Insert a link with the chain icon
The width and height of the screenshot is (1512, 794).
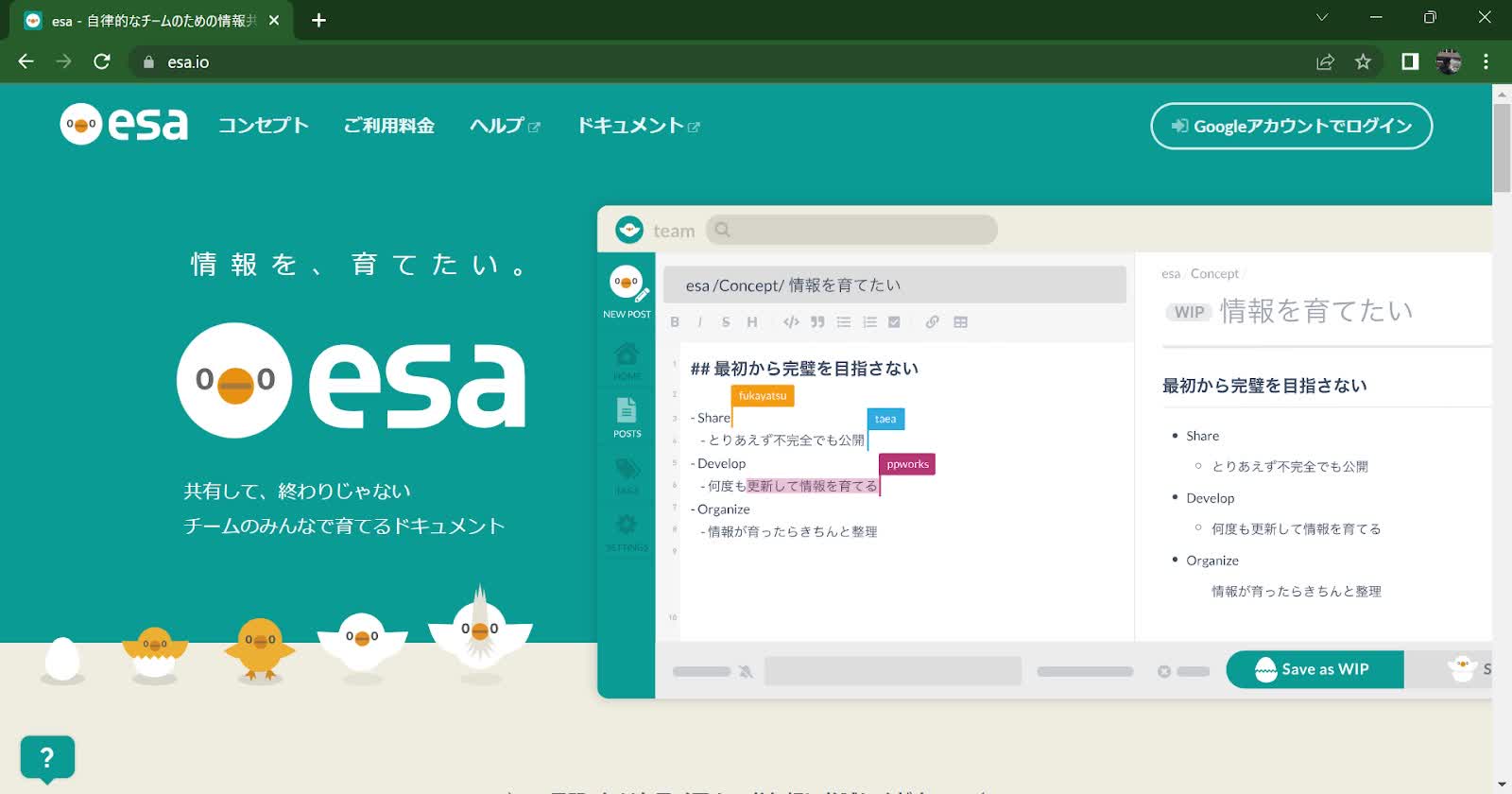[x=933, y=322]
